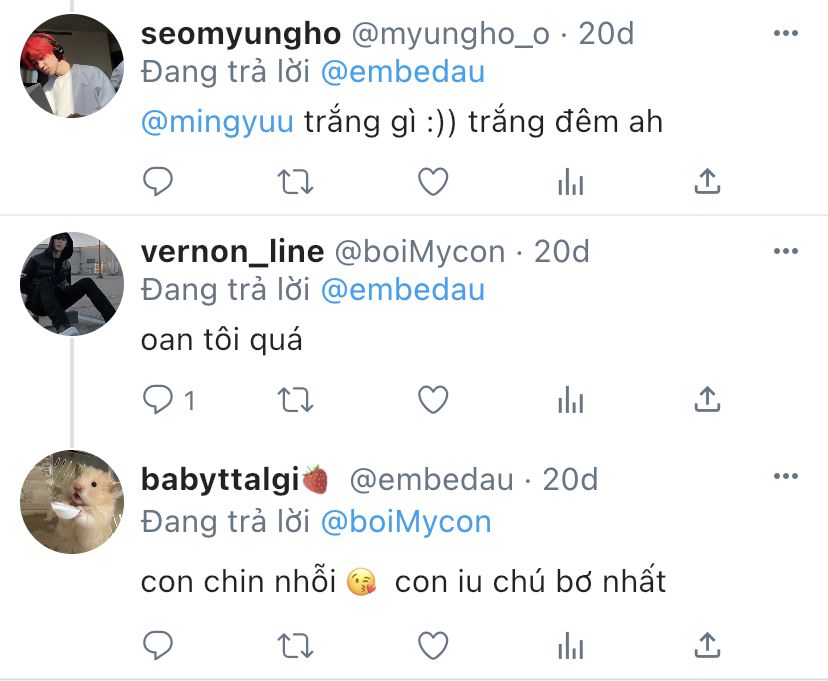
Task: Open more options for babyttalgi's tweet
Action: pos(786,476)
